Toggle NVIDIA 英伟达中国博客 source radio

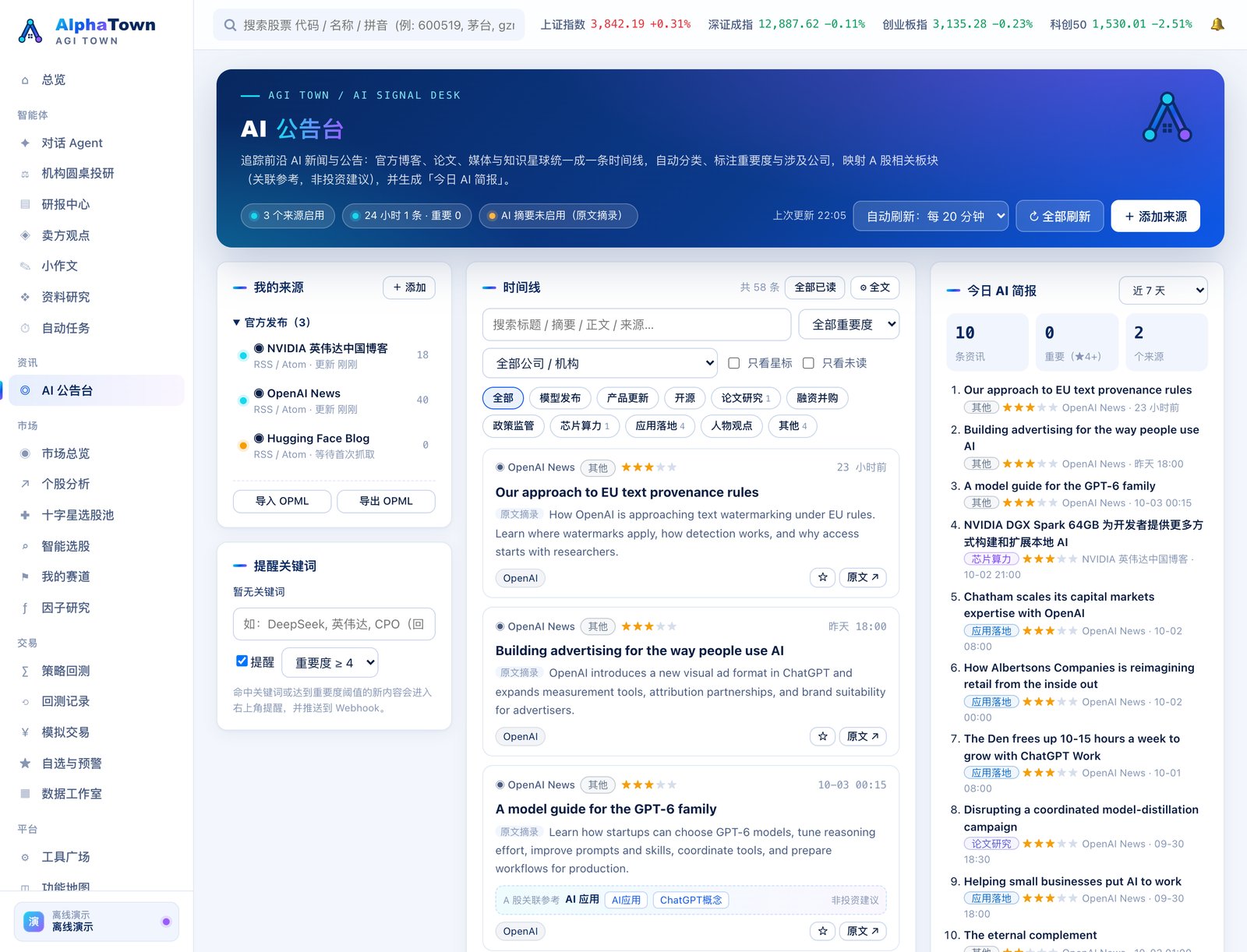click(x=259, y=348)
